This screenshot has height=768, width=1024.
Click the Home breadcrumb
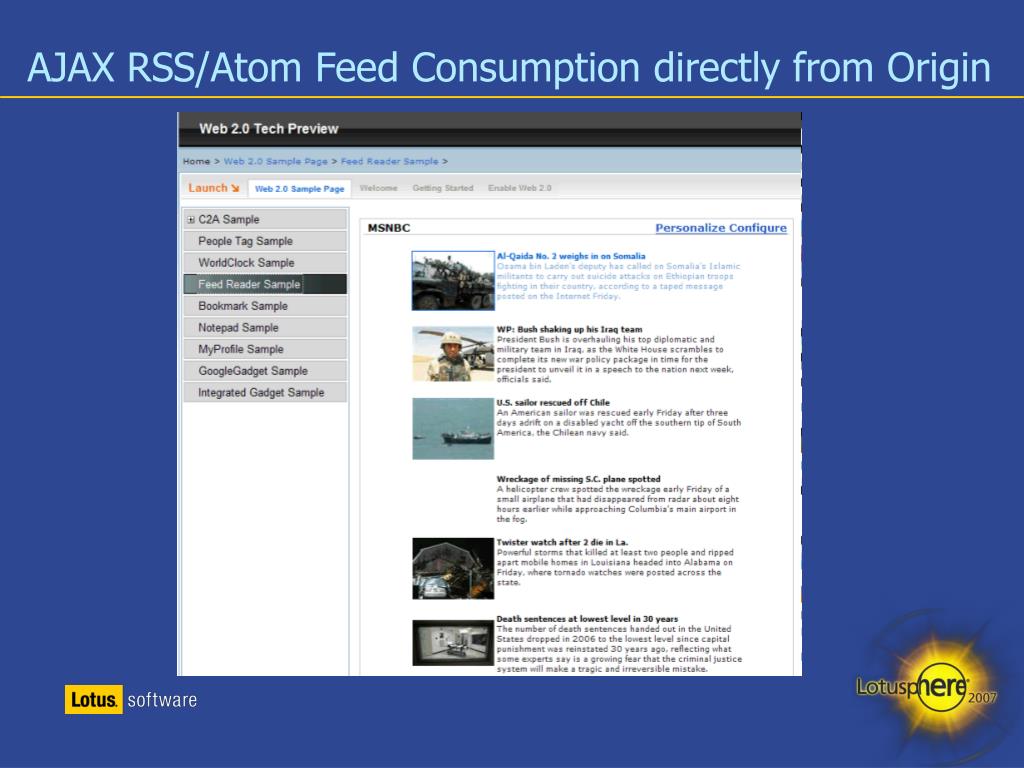197,161
